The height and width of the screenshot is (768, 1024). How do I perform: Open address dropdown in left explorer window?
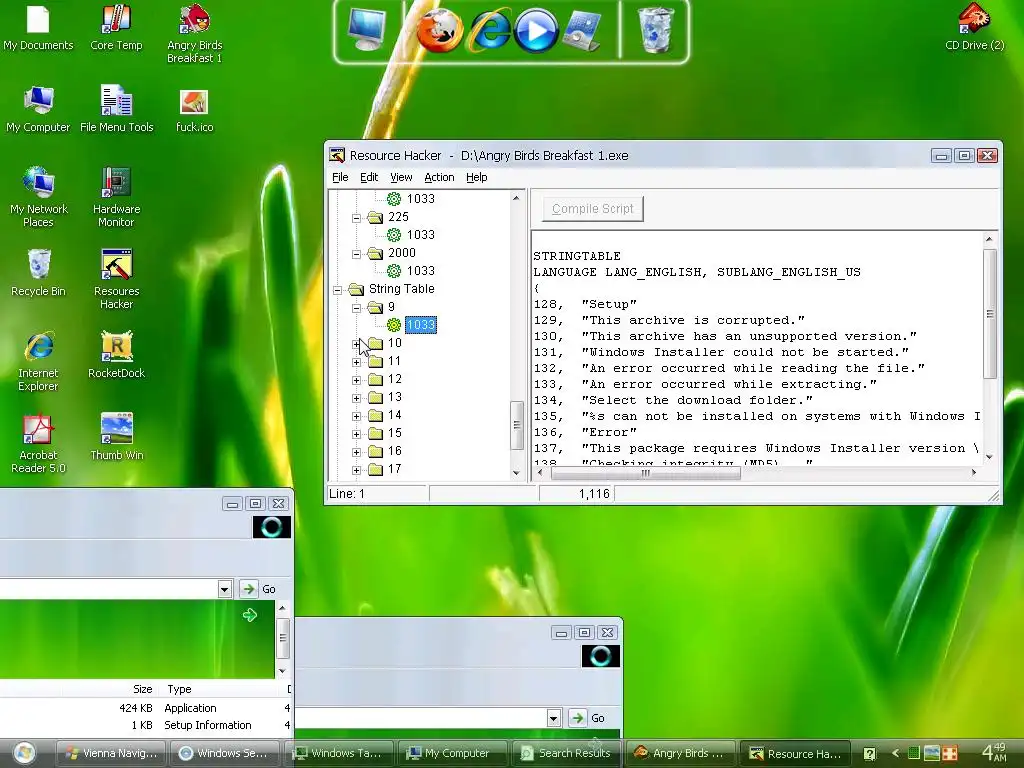point(225,589)
